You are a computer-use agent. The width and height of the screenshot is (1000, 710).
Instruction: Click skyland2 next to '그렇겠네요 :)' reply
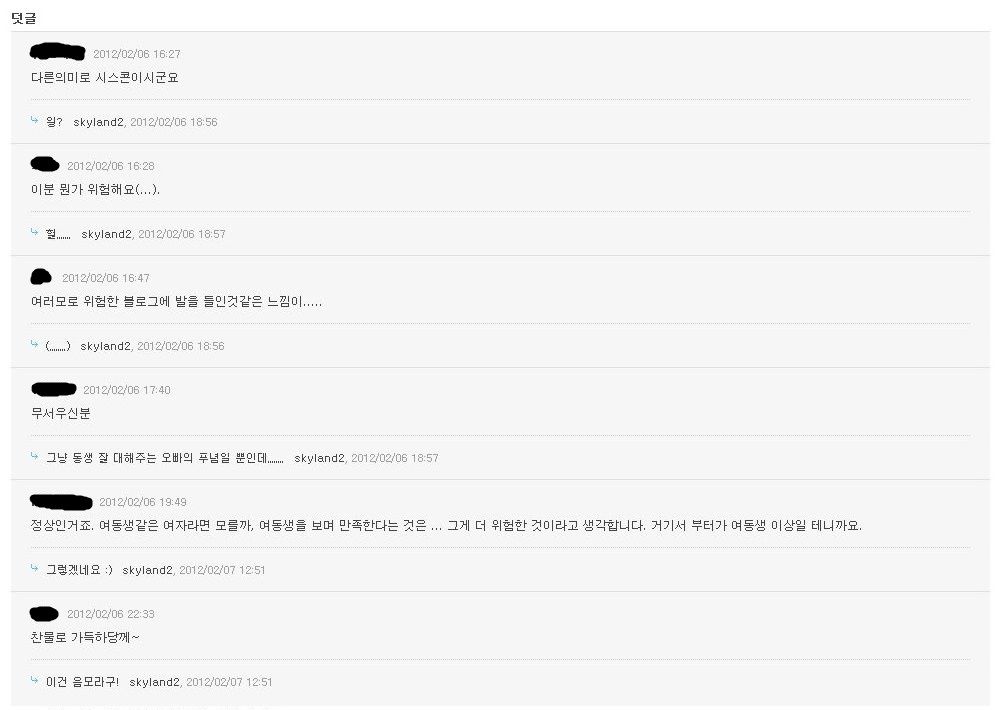[x=147, y=570]
